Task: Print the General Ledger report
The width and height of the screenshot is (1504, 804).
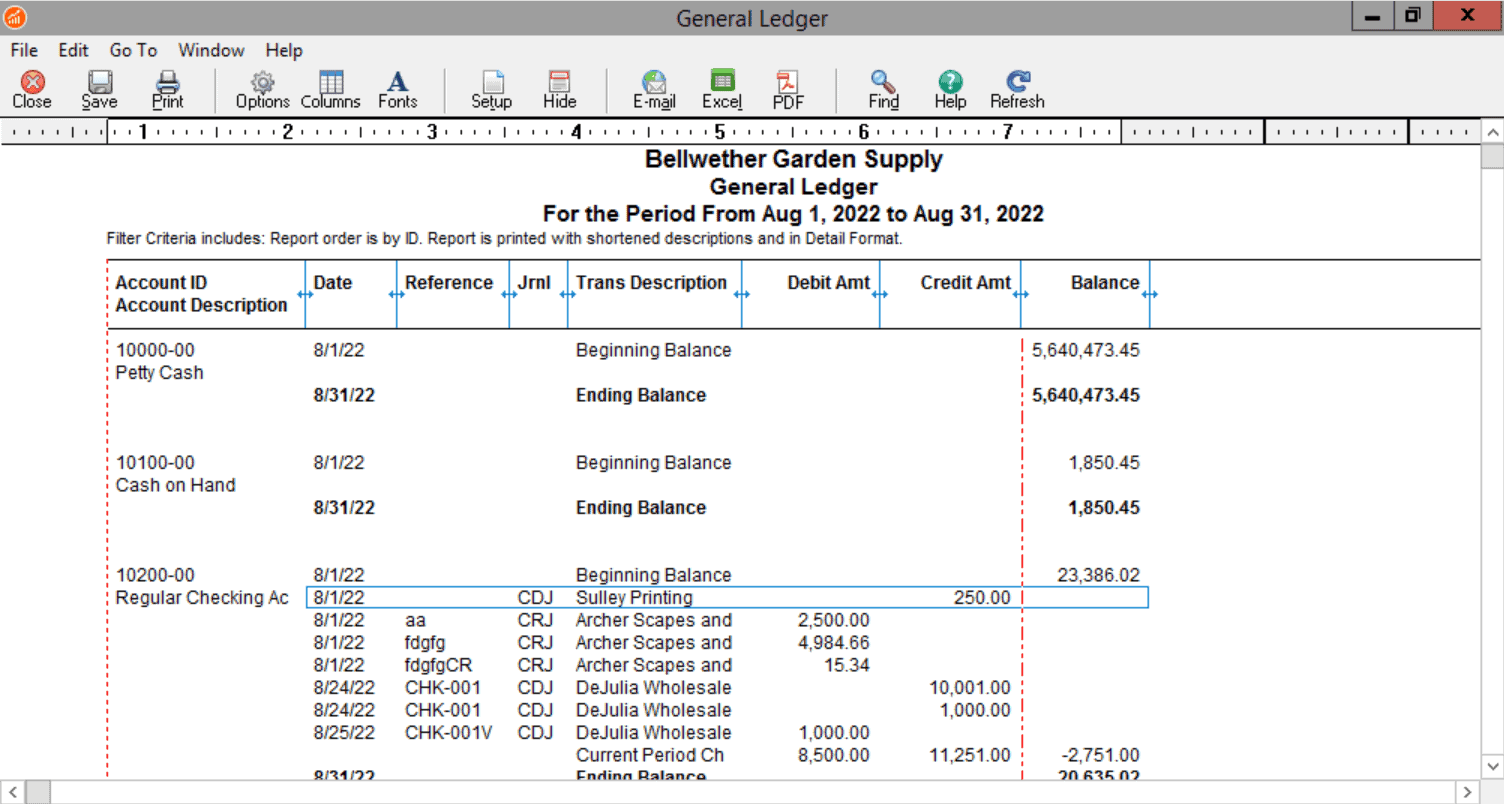Action: tap(168, 89)
